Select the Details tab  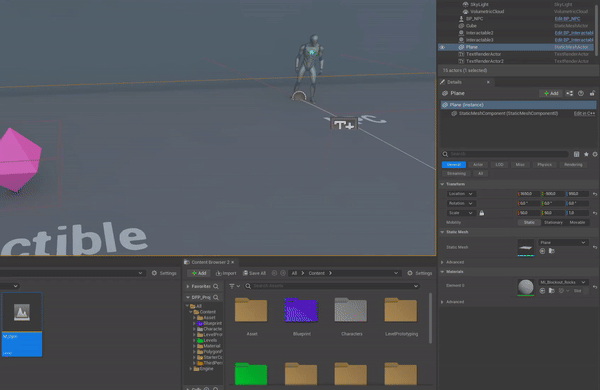pos(454,82)
